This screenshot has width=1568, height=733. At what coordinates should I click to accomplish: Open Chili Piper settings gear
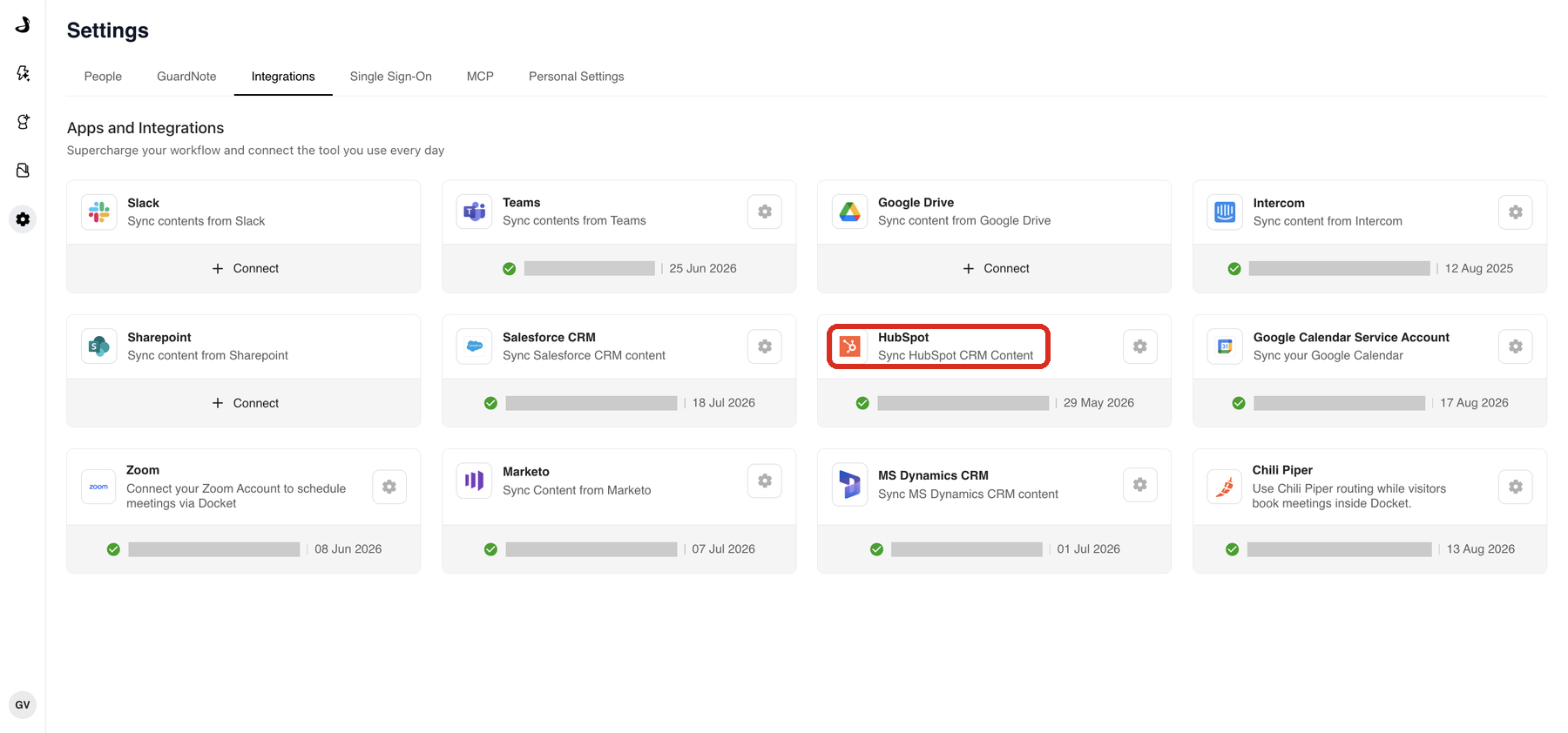pyautogui.click(x=1516, y=487)
